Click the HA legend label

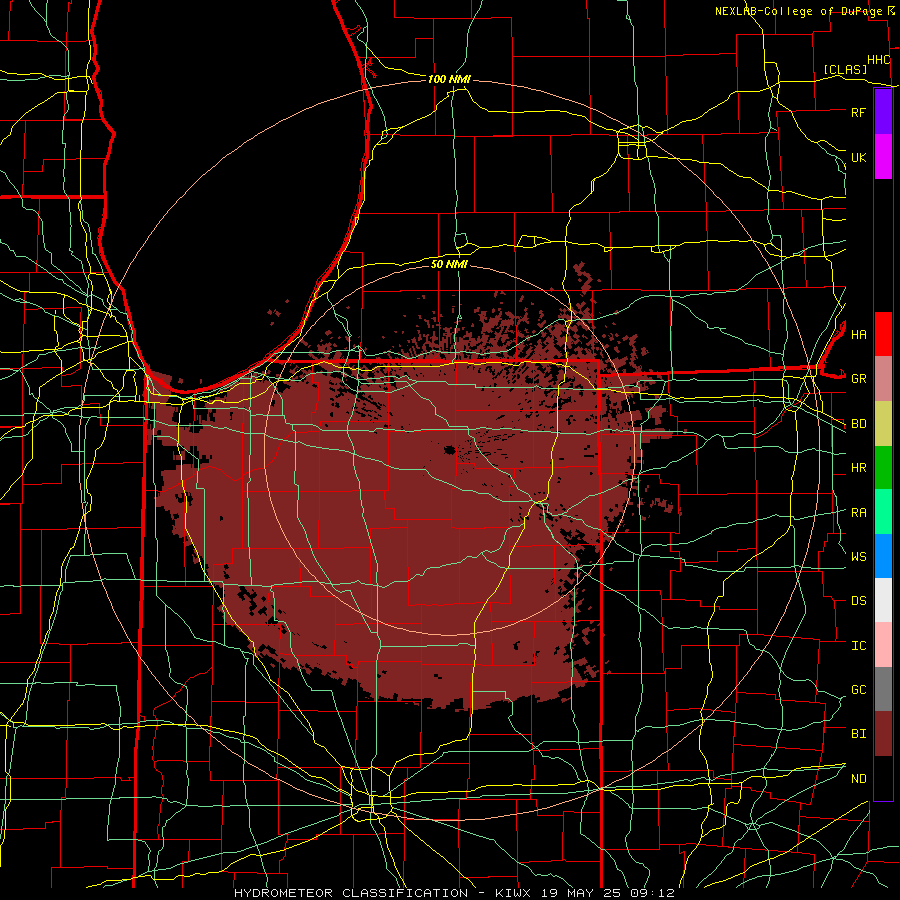click(858, 334)
